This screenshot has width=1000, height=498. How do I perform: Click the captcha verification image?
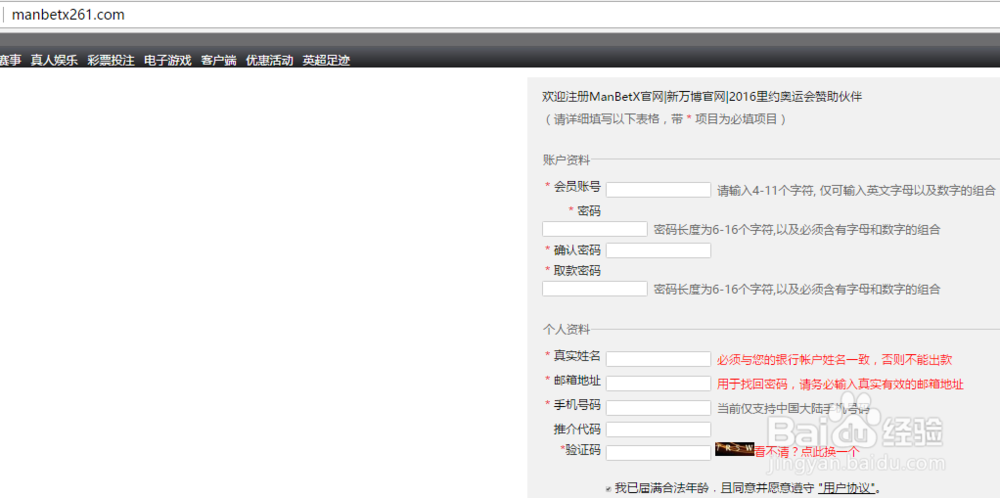(735, 449)
